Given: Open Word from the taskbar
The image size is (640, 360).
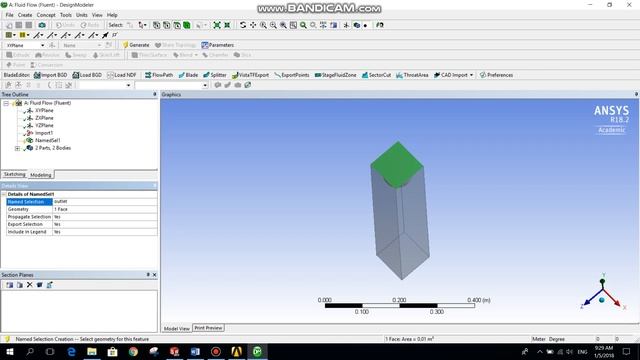Looking at the screenshot, I should point(195,351).
